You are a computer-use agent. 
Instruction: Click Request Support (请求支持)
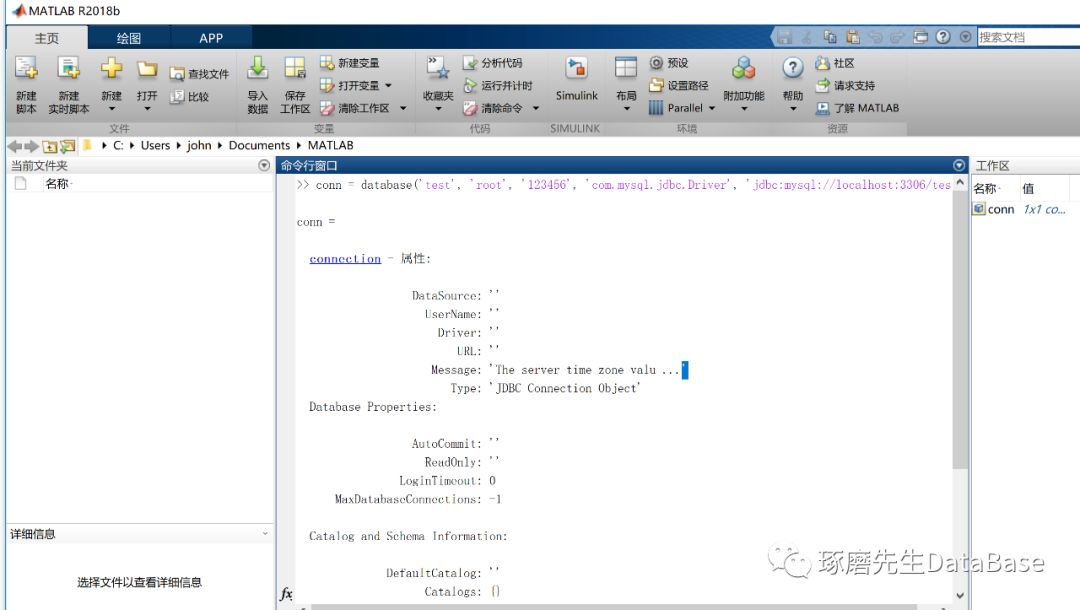[845, 85]
